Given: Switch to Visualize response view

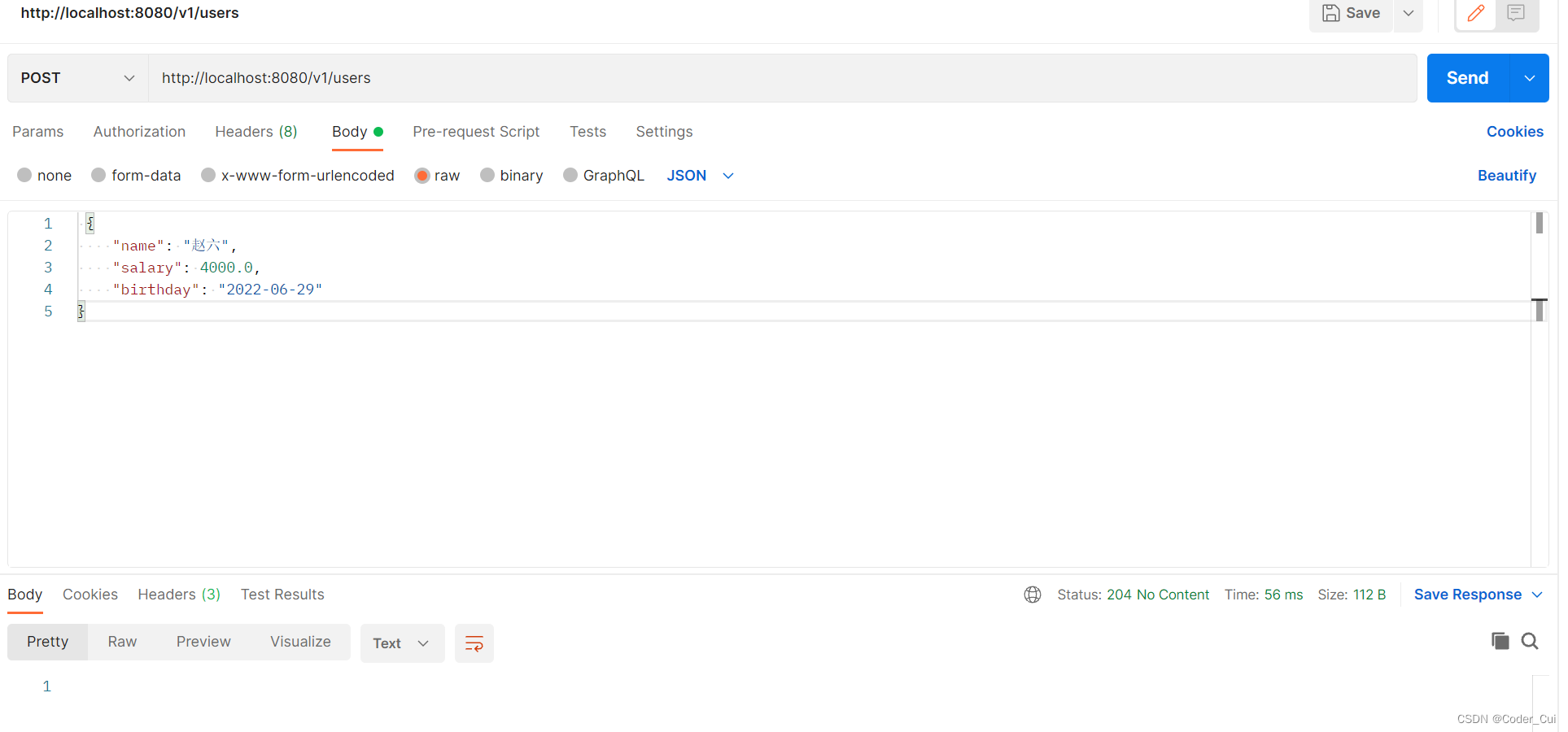Looking at the screenshot, I should (301, 642).
